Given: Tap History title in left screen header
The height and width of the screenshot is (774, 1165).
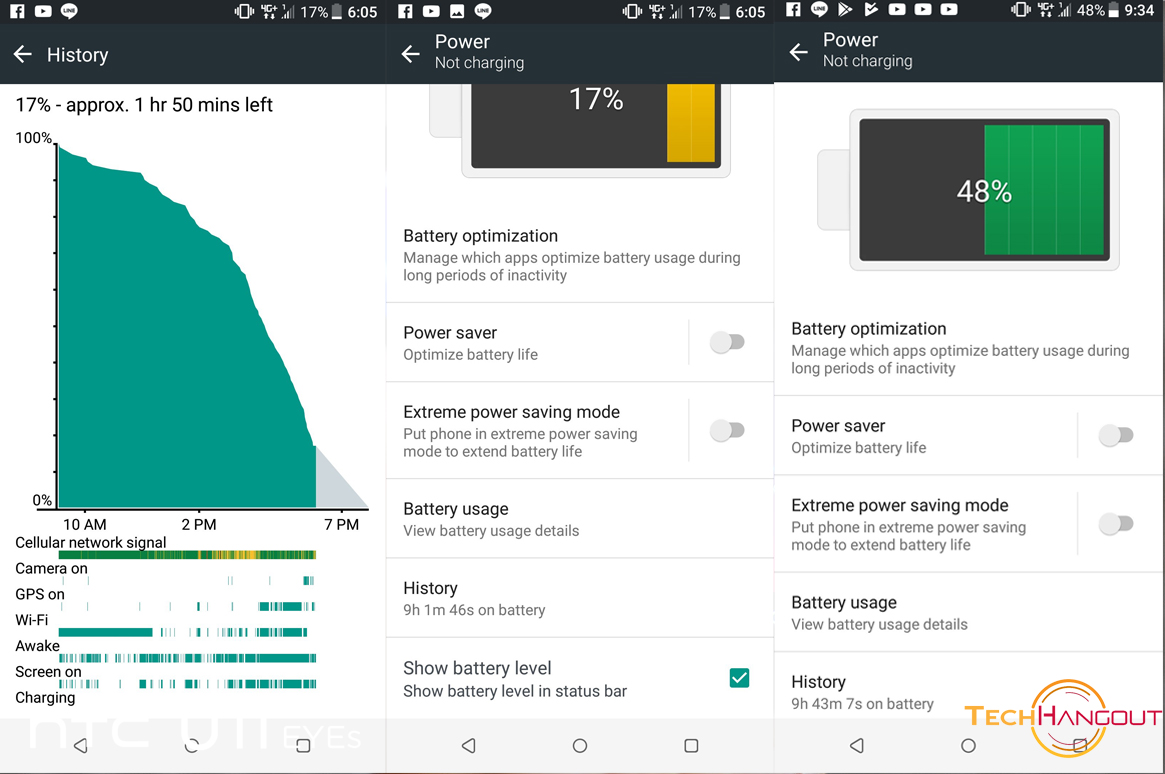Looking at the screenshot, I should click(x=77, y=54).
